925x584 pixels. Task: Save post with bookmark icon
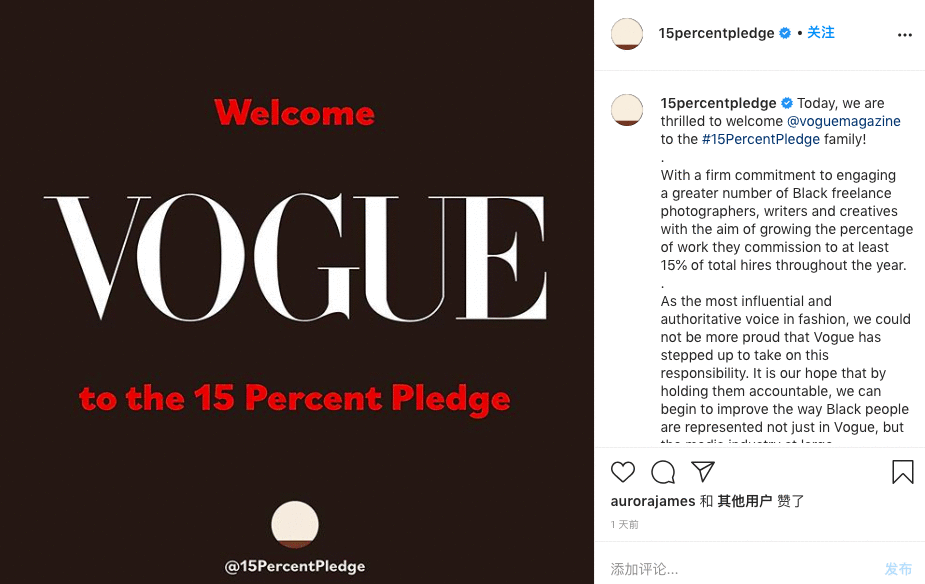click(903, 472)
